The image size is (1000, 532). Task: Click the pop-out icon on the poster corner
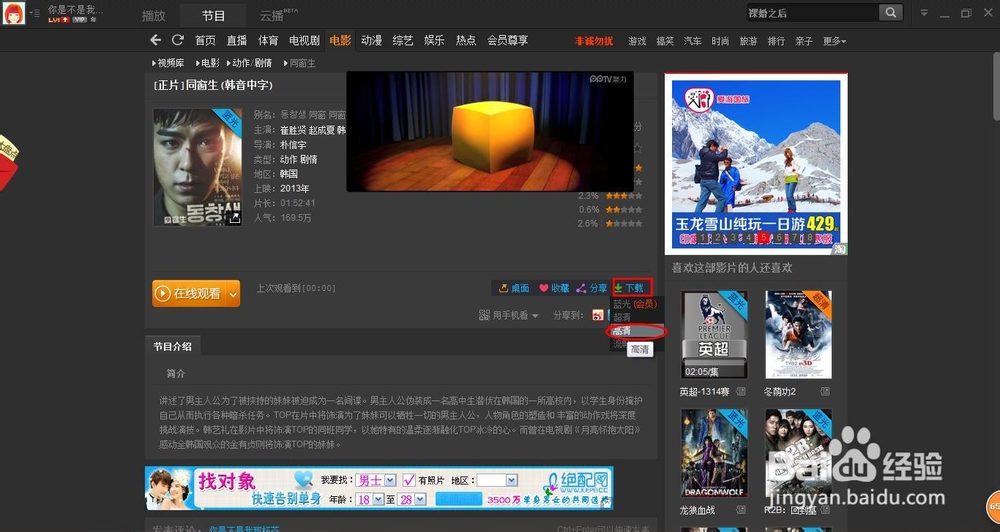pos(235,218)
